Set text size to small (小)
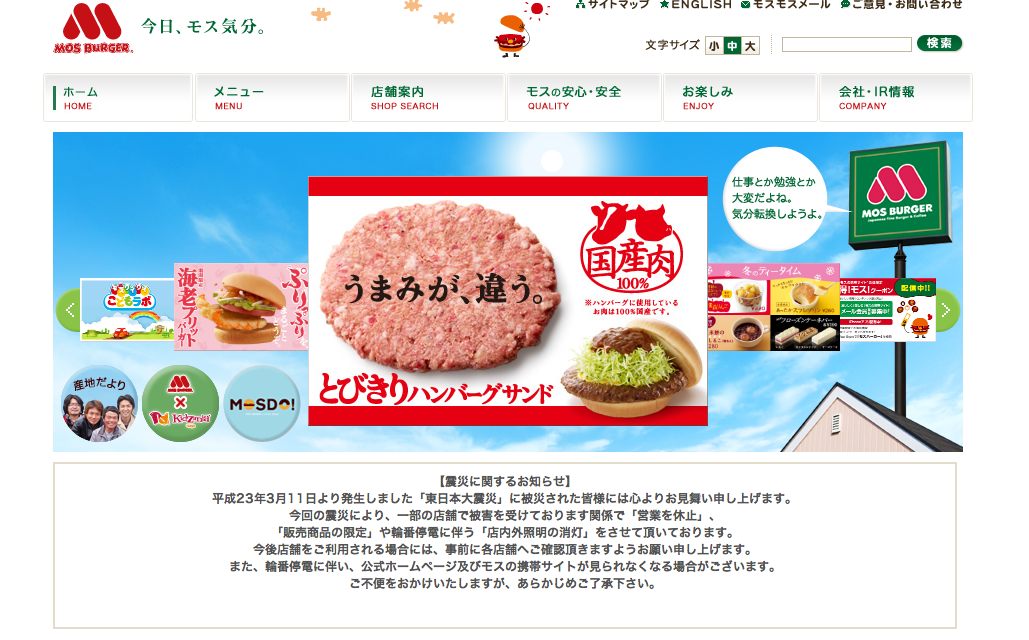Image resolution: width=1029 pixels, height=640 pixels. pyautogui.click(x=714, y=45)
